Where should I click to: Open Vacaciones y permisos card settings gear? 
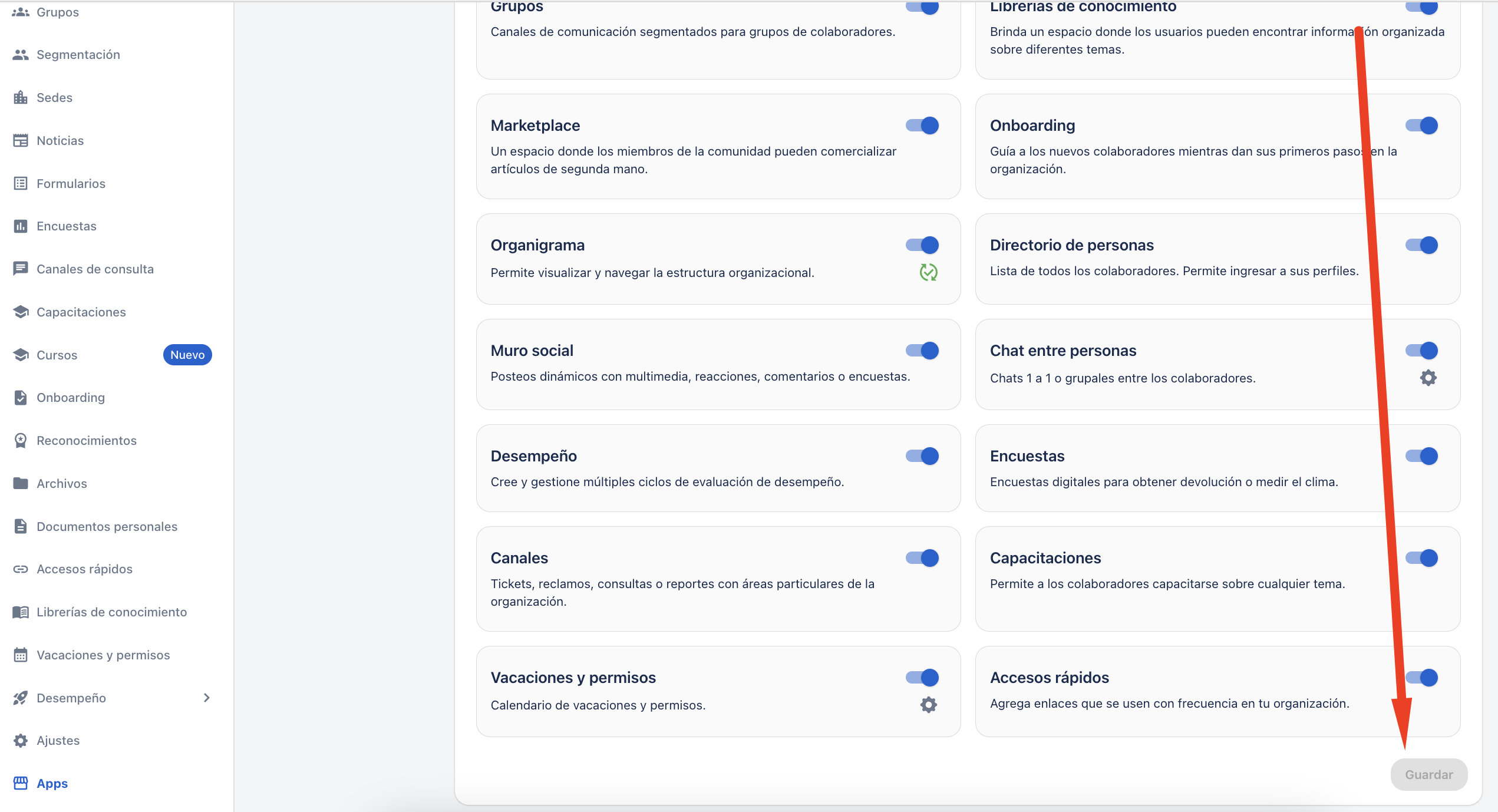click(928, 705)
